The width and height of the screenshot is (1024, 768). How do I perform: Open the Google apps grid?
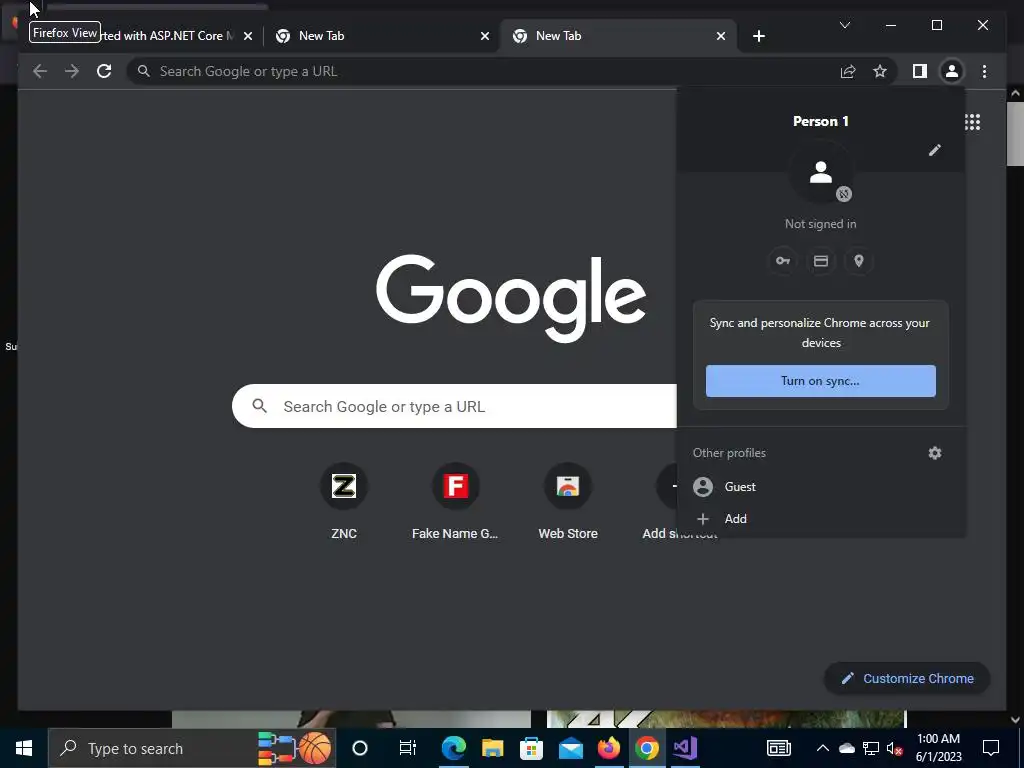(972, 122)
